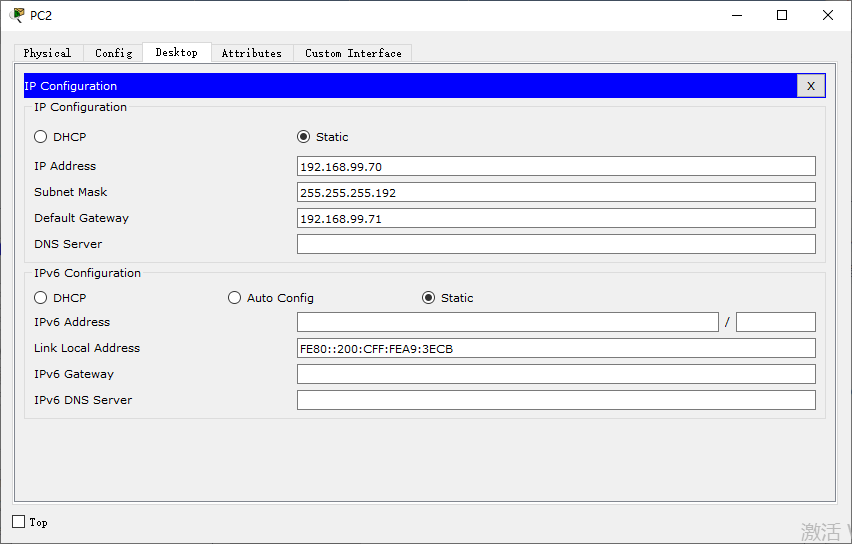Open the Config tab
This screenshot has width=852, height=544.
113,53
